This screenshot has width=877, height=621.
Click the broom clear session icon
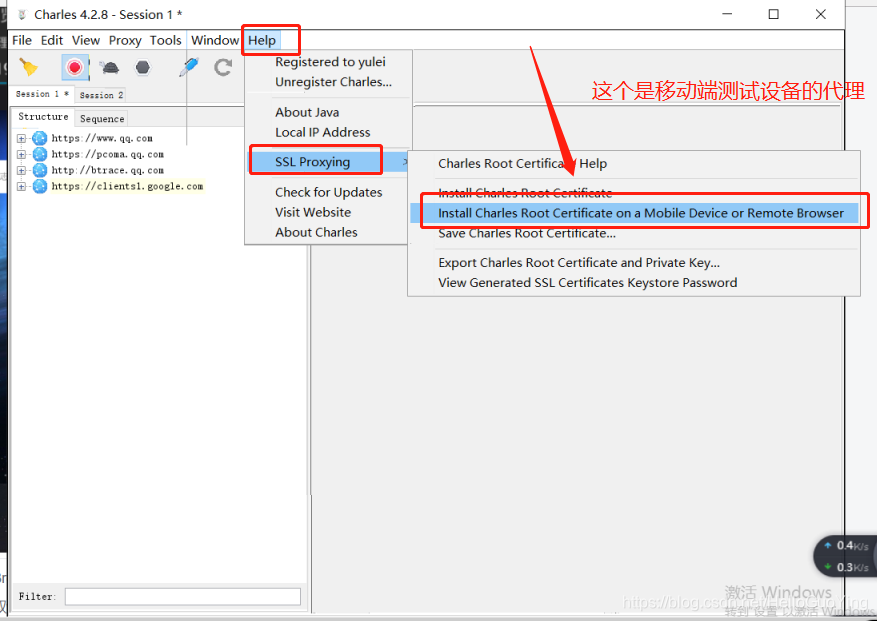coord(29,68)
